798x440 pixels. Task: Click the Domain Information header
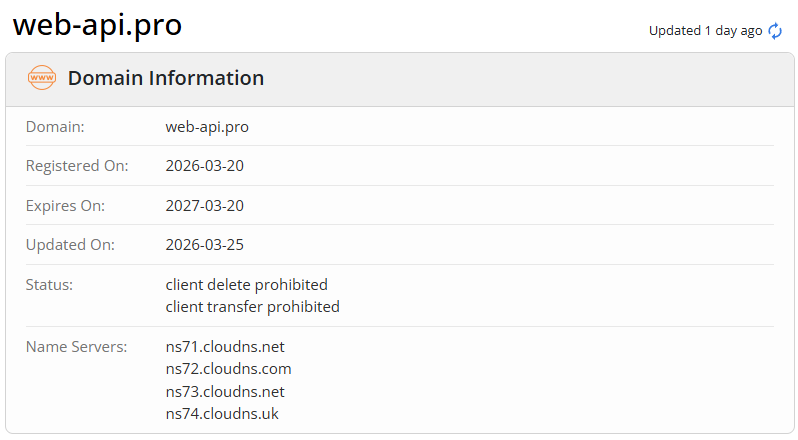[166, 78]
